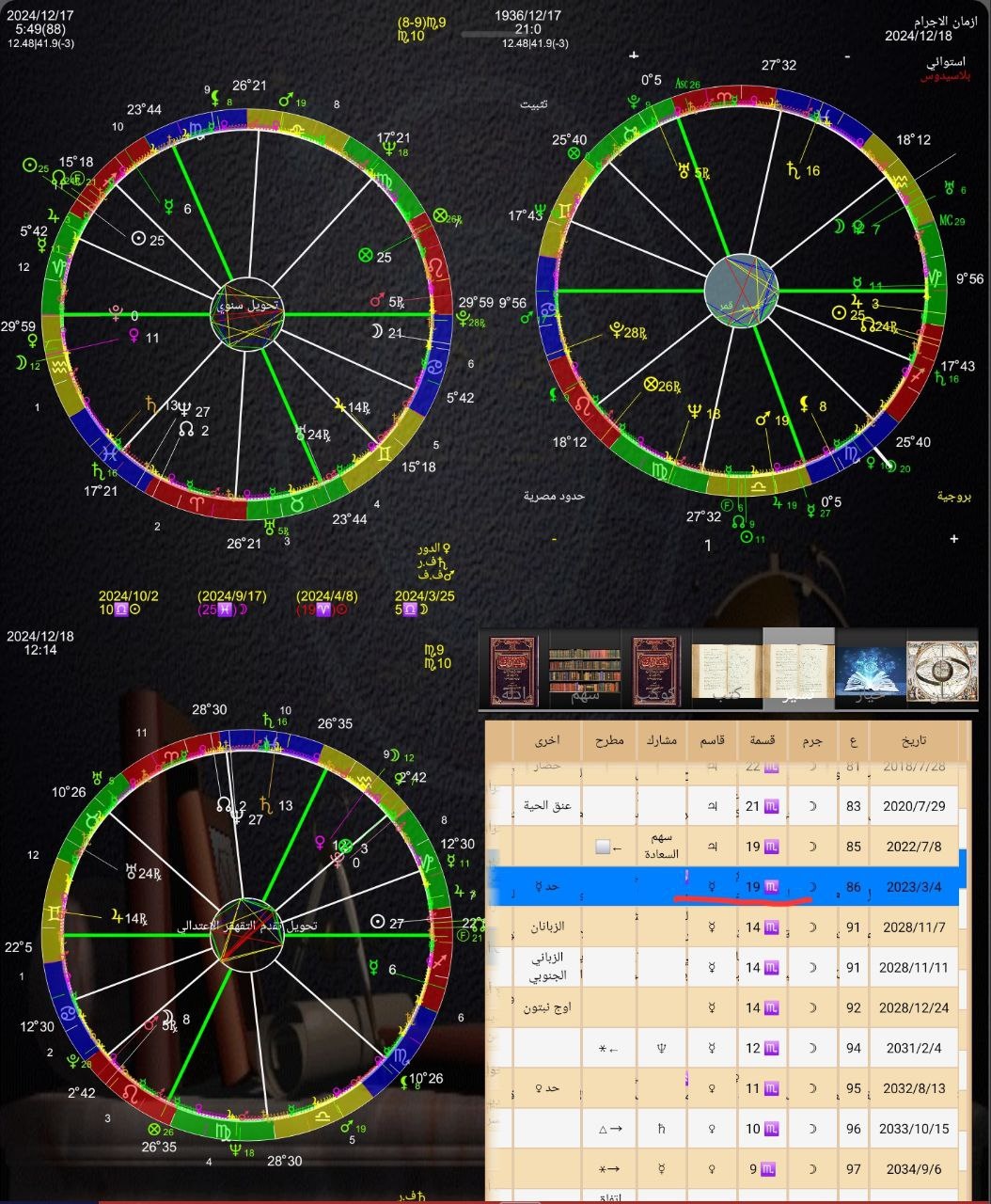Select the كوكب red book icon
Screen dimensions: 991x1204
pos(655,670)
